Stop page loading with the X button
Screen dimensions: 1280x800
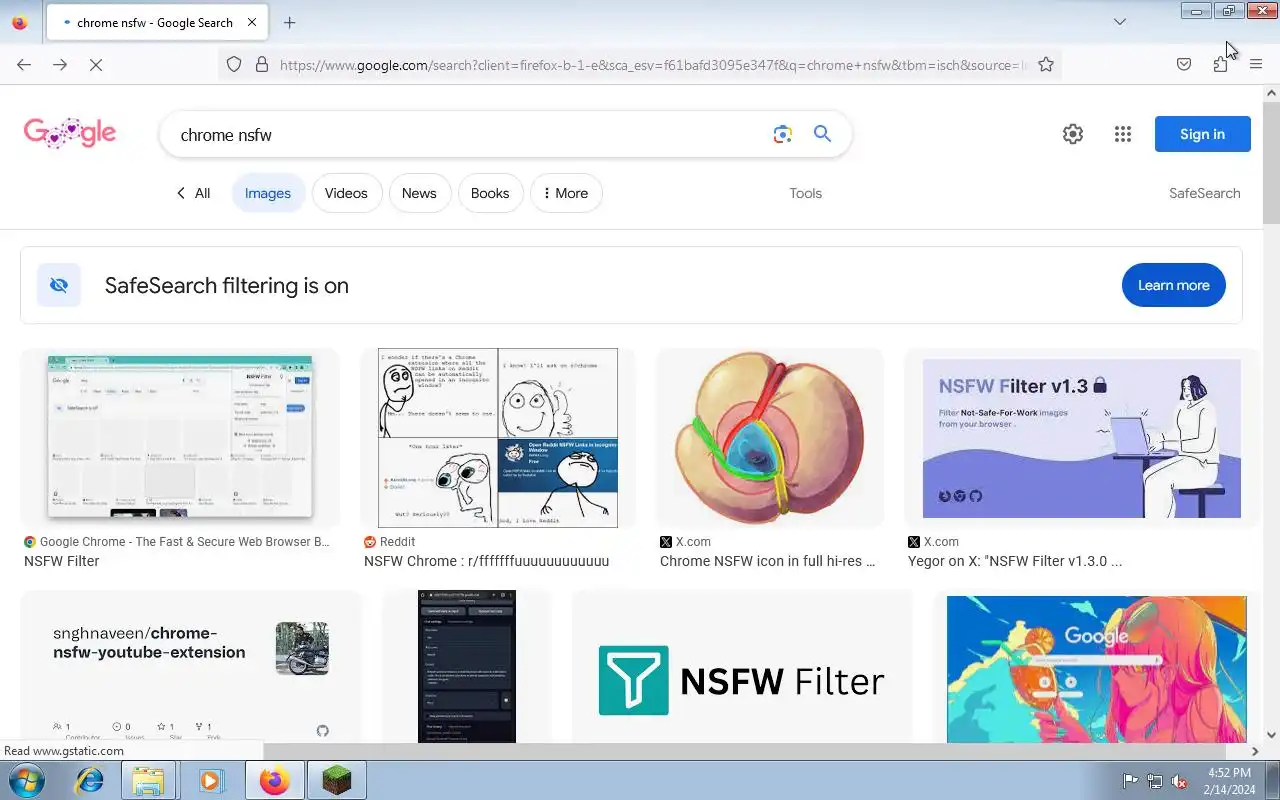coord(96,64)
